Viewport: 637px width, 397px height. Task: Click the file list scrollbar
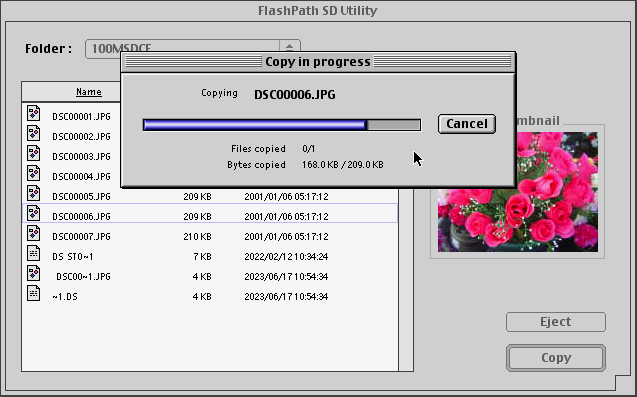(x=406, y=280)
